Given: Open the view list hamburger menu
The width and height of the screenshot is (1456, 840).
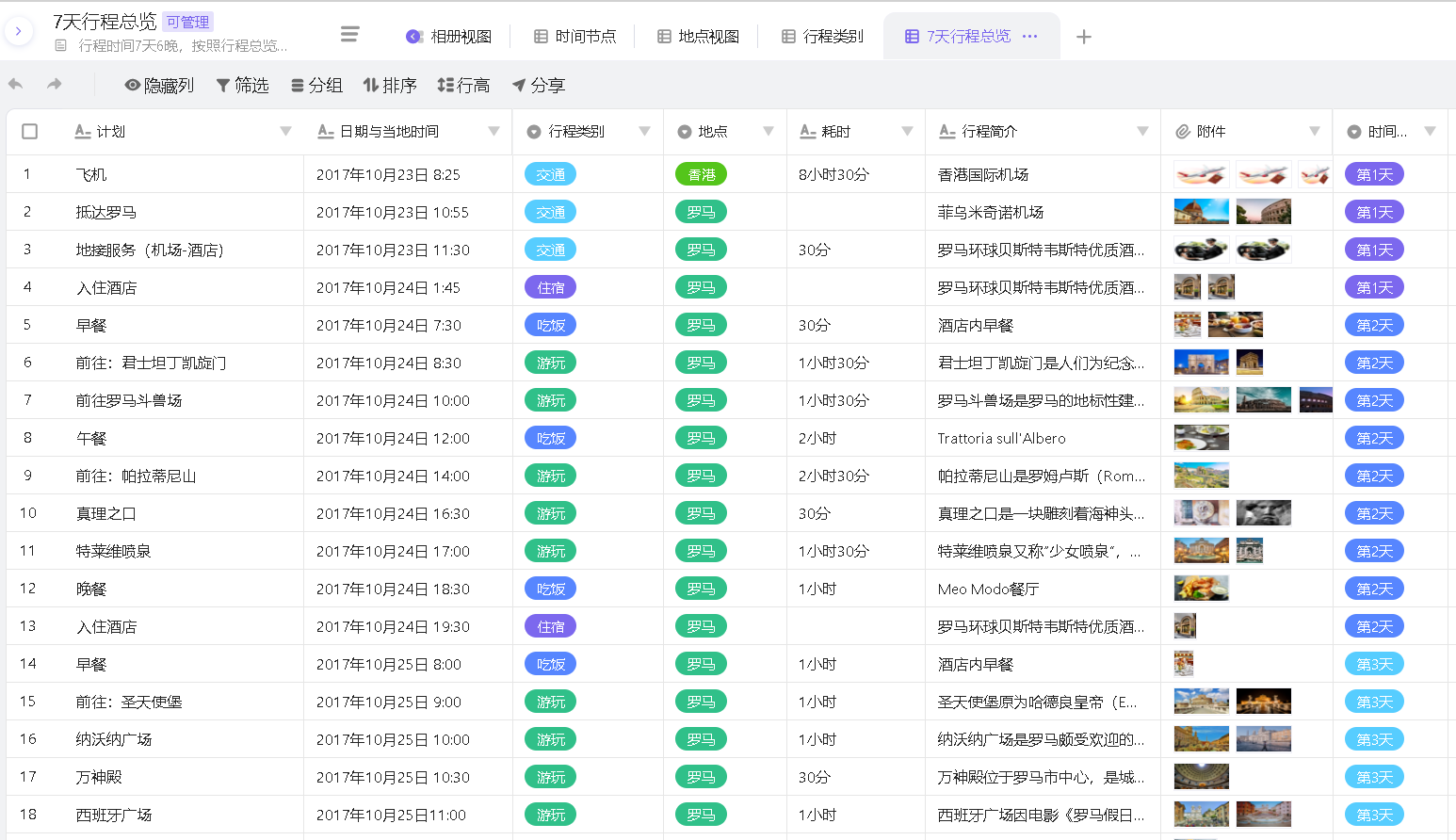Looking at the screenshot, I should [x=349, y=34].
